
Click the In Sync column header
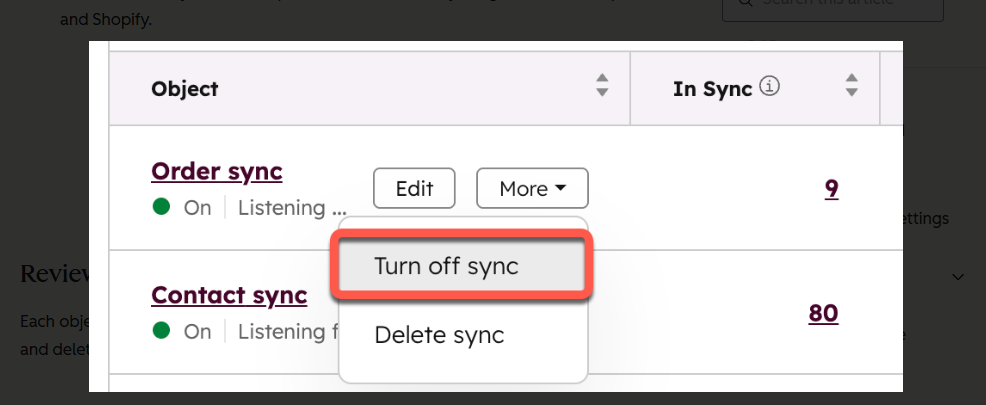click(x=712, y=89)
